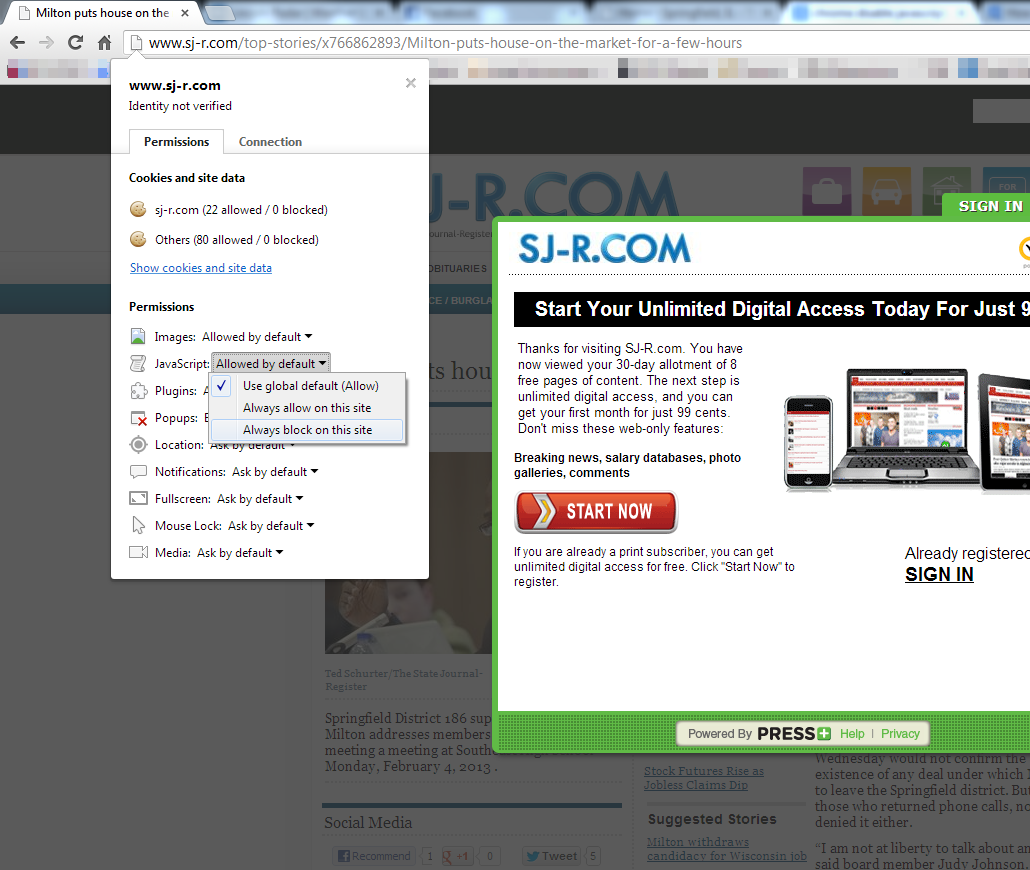
Task: Click the Google +1 button
Action: click(456, 856)
